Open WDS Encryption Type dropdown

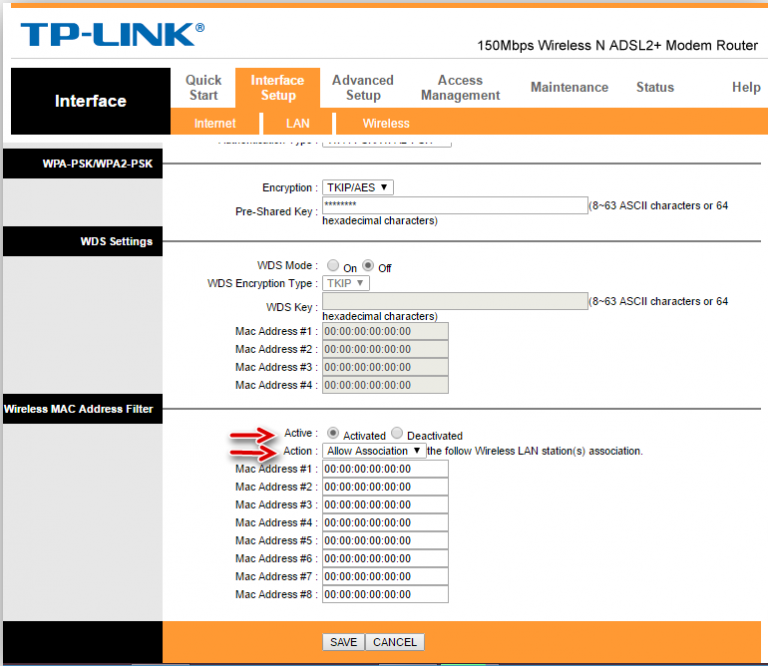pyautogui.click(x=346, y=283)
